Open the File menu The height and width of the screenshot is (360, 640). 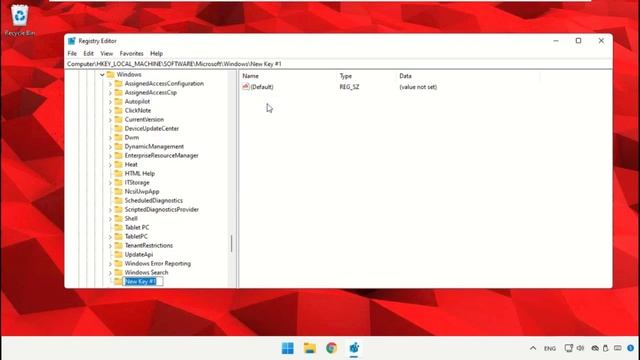72,53
